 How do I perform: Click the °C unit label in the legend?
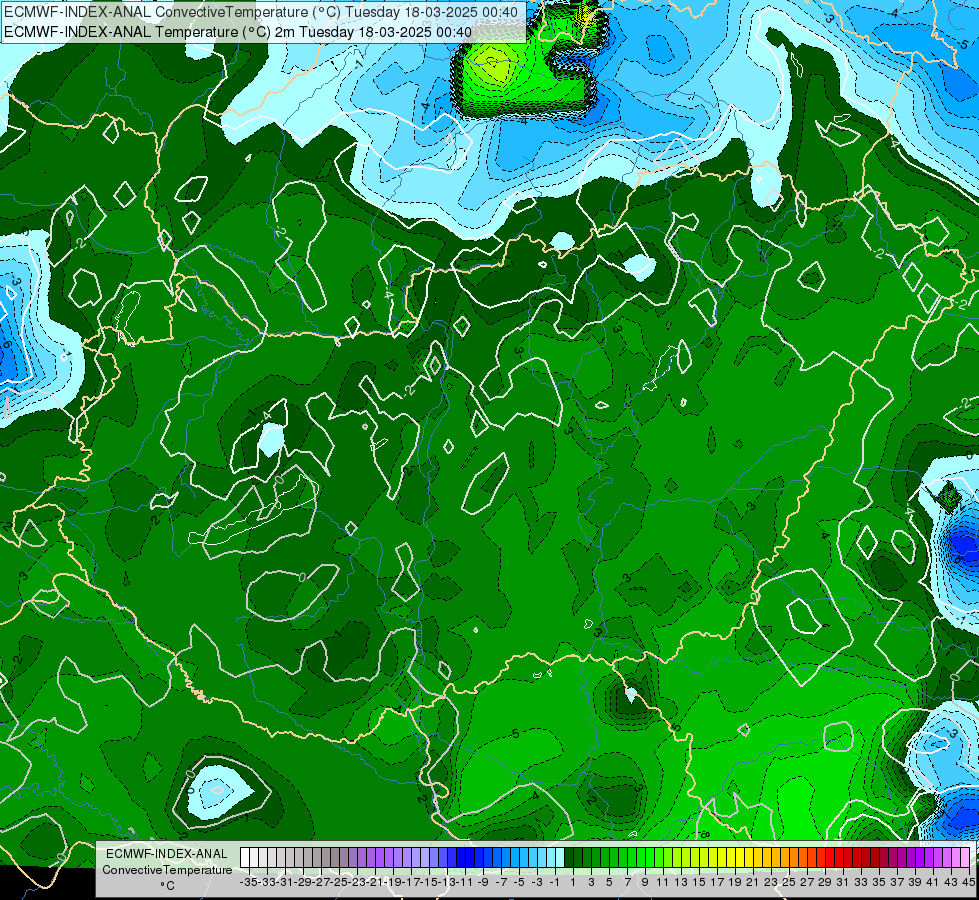click(167, 885)
